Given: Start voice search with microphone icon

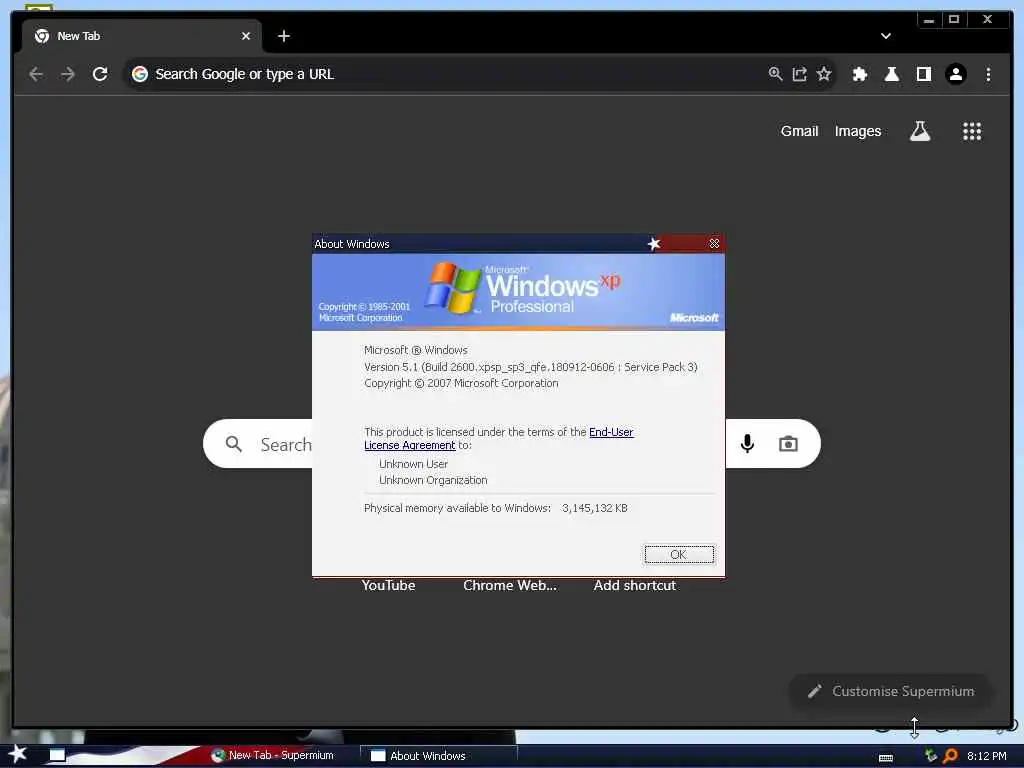Looking at the screenshot, I should [x=747, y=444].
